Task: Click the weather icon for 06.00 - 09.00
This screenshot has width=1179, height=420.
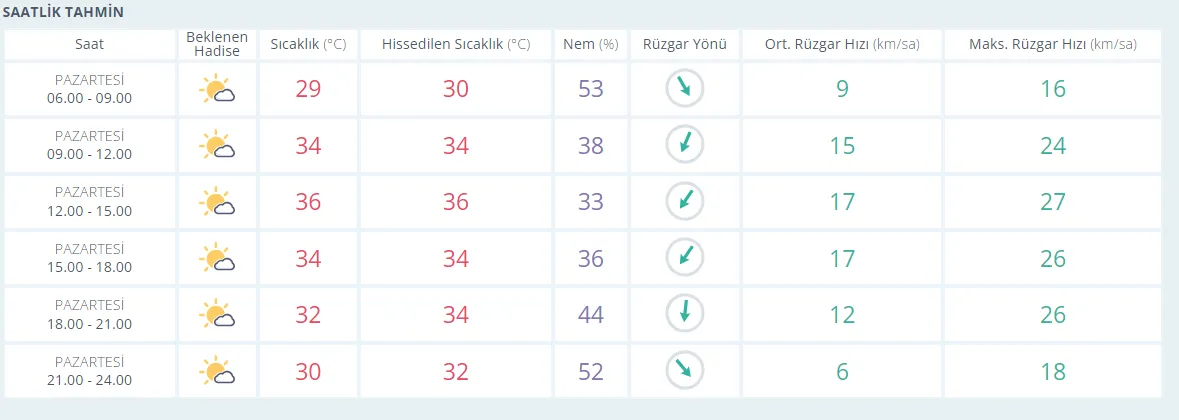Action: pos(217,90)
